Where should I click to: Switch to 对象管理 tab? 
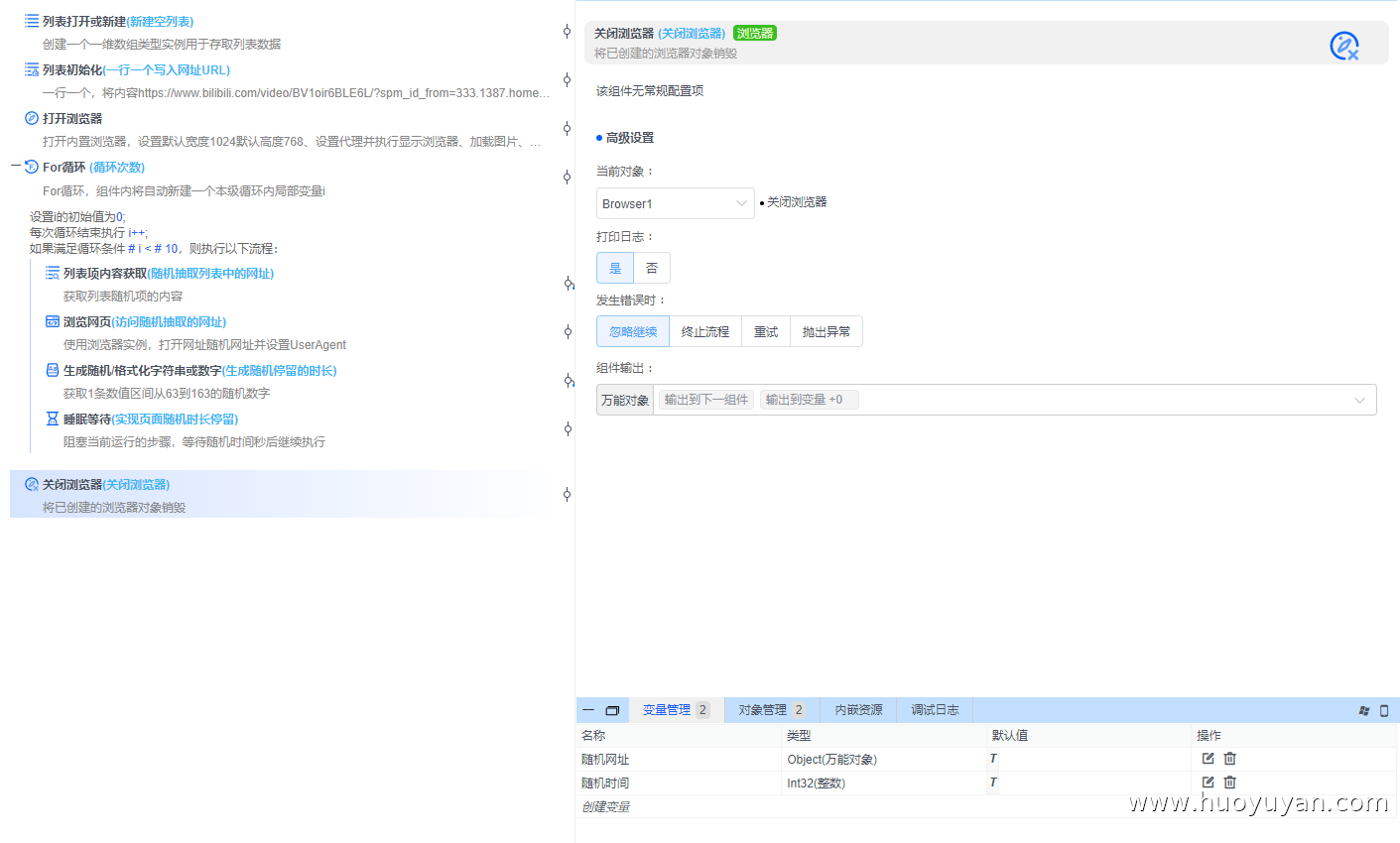coord(772,710)
